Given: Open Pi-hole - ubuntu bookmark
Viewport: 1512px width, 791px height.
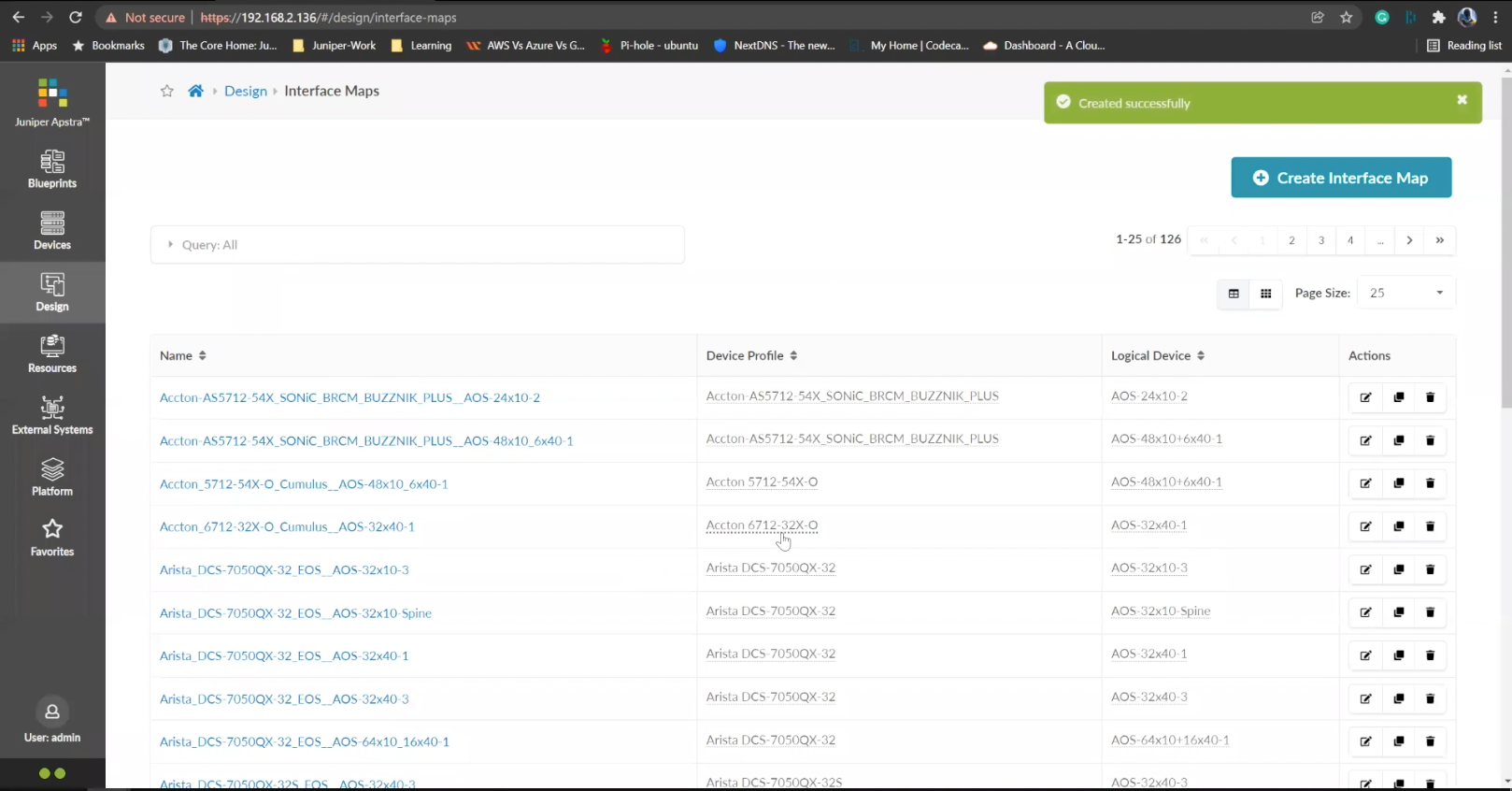Looking at the screenshot, I should (x=649, y=45).
